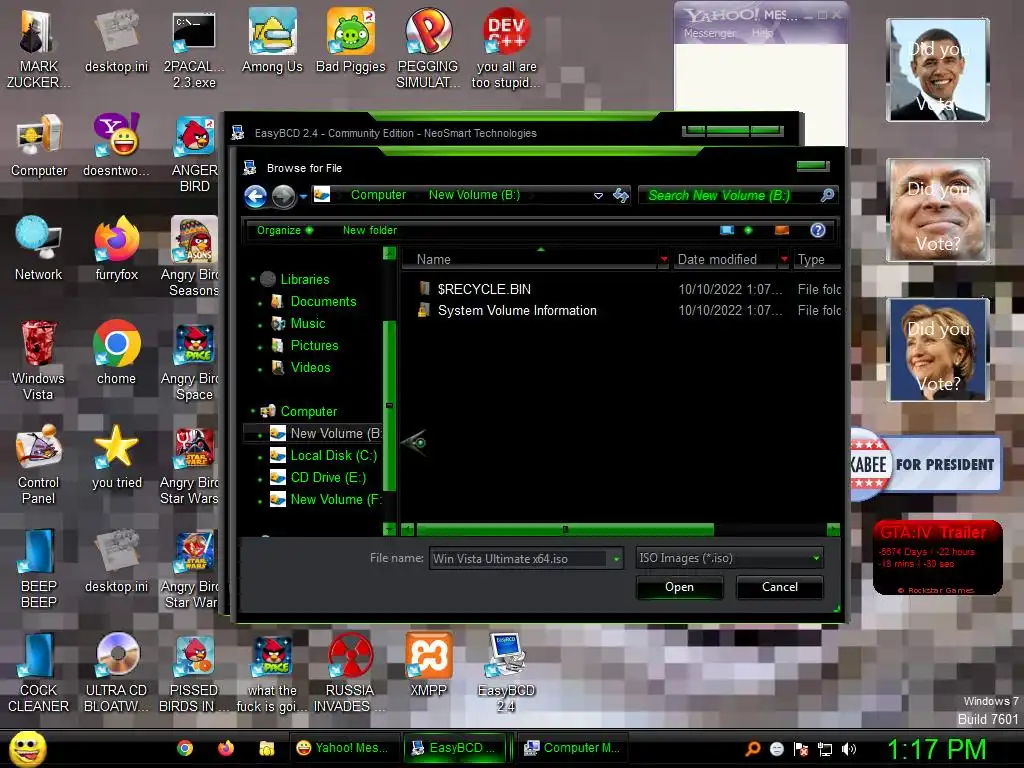Click New folder in the toolbar
This screenshot has width=1024, height=768.
pos(370,230)
